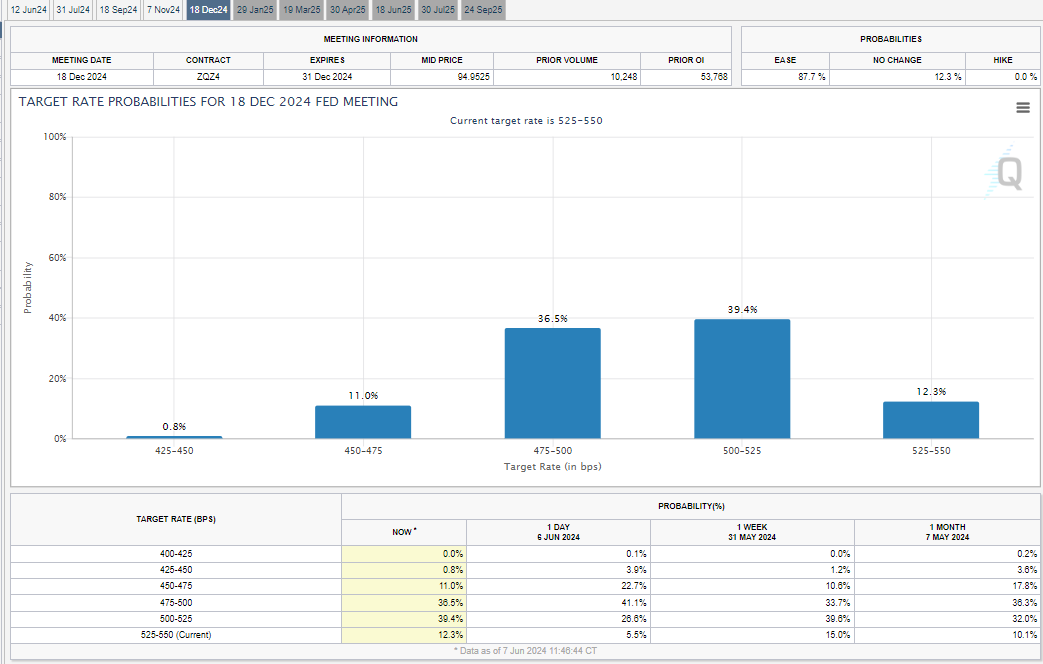The width and height of the screenshot is (1043, 664).
Task: Click the ZQZ4 contract cell
Action: tap(208, 77)
